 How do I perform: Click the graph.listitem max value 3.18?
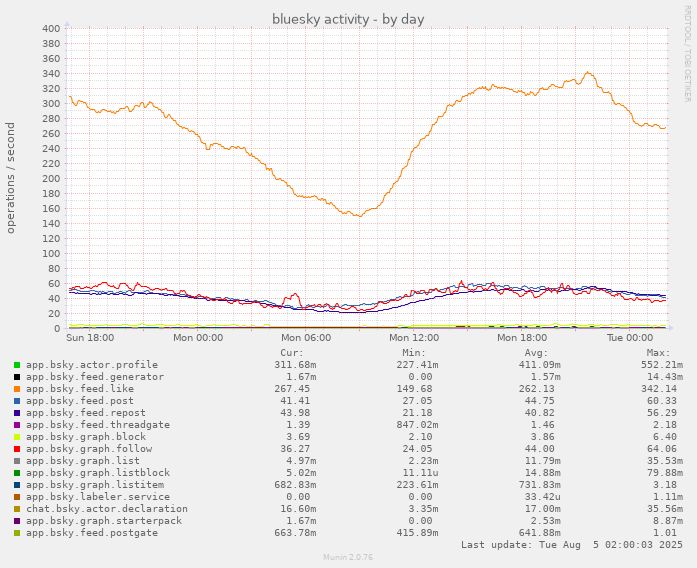[x=665, y=485]
